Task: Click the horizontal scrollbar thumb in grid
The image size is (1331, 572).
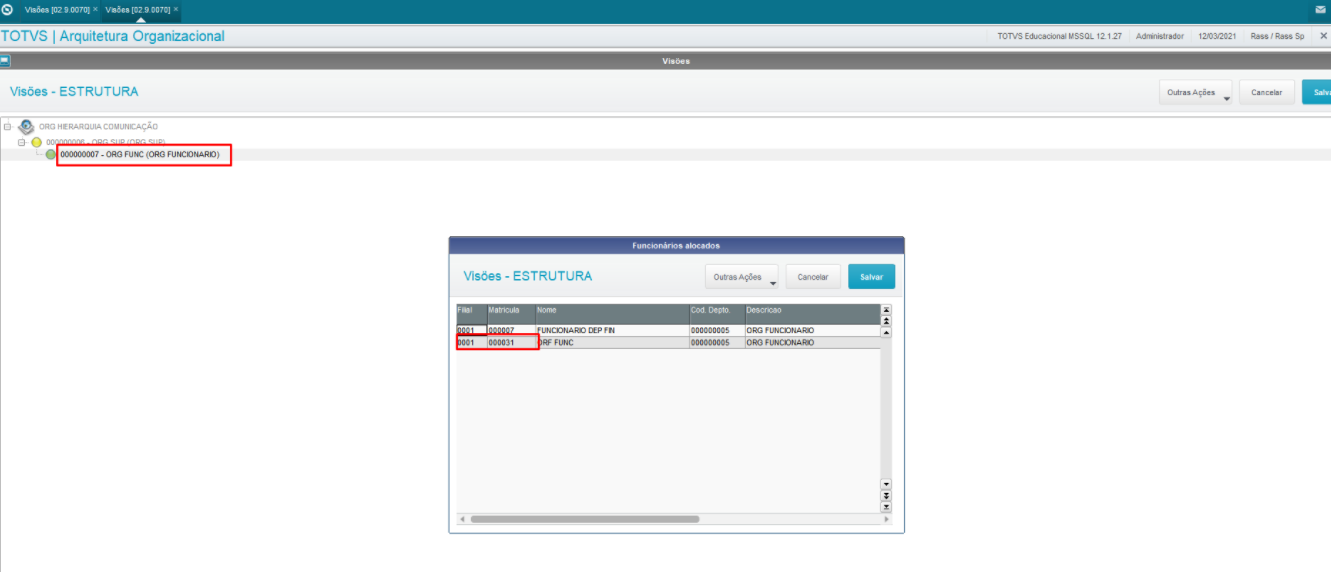Action: pyautogui.click(x=584, y=519)
